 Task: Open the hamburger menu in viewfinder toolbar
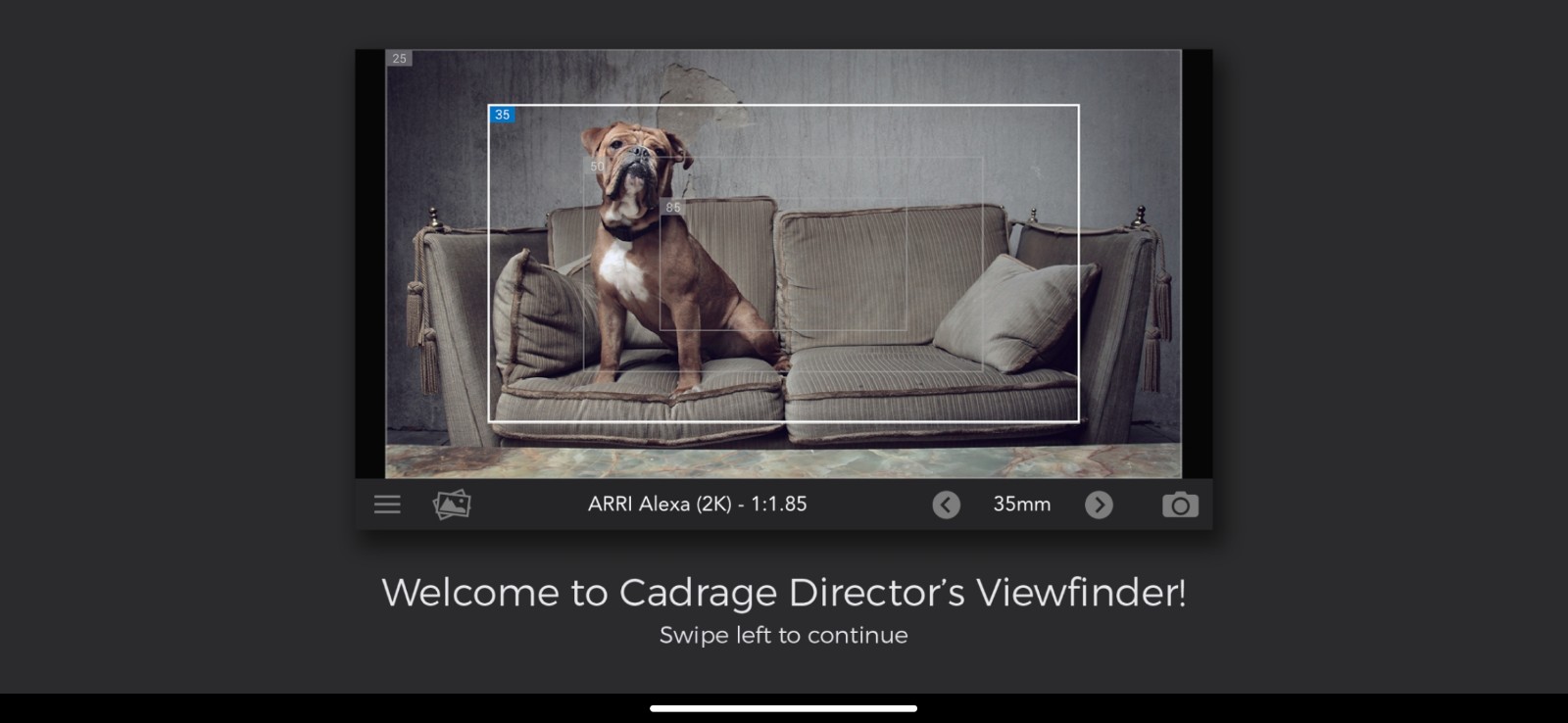(387, 505)
